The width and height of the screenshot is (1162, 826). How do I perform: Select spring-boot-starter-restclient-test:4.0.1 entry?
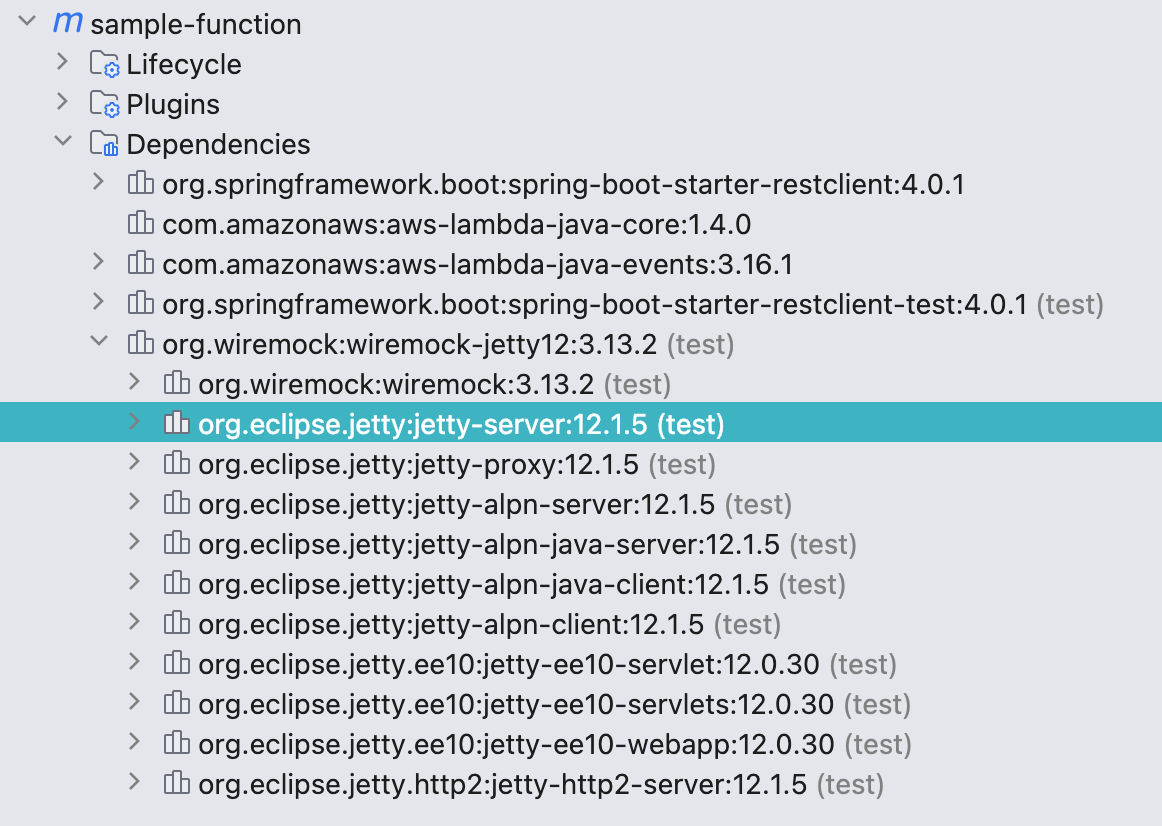[x=594, y=304]
